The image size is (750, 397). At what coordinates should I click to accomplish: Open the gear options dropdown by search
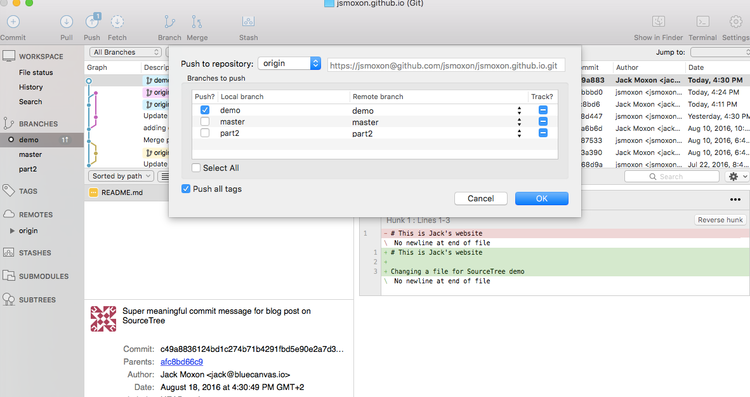coord(737,176)
